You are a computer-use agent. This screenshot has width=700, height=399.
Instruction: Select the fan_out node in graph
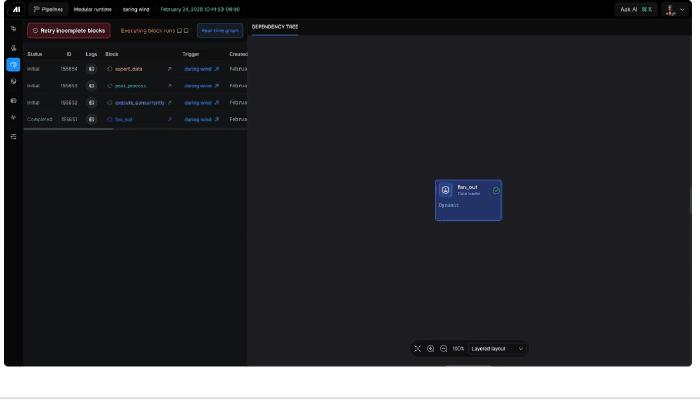click(x=468, y=200)
